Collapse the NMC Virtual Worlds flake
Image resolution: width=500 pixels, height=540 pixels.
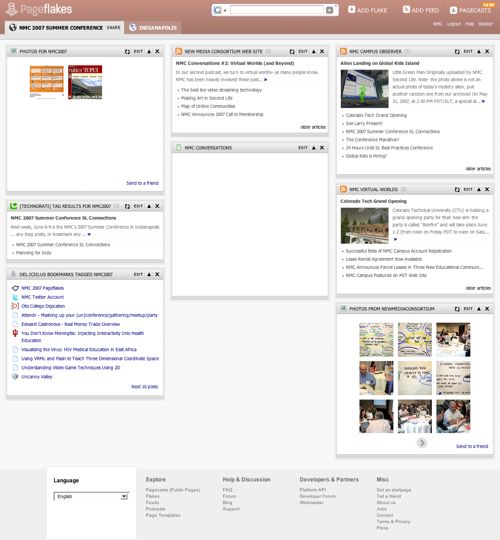pyautogui.click(x=479, y=189)
